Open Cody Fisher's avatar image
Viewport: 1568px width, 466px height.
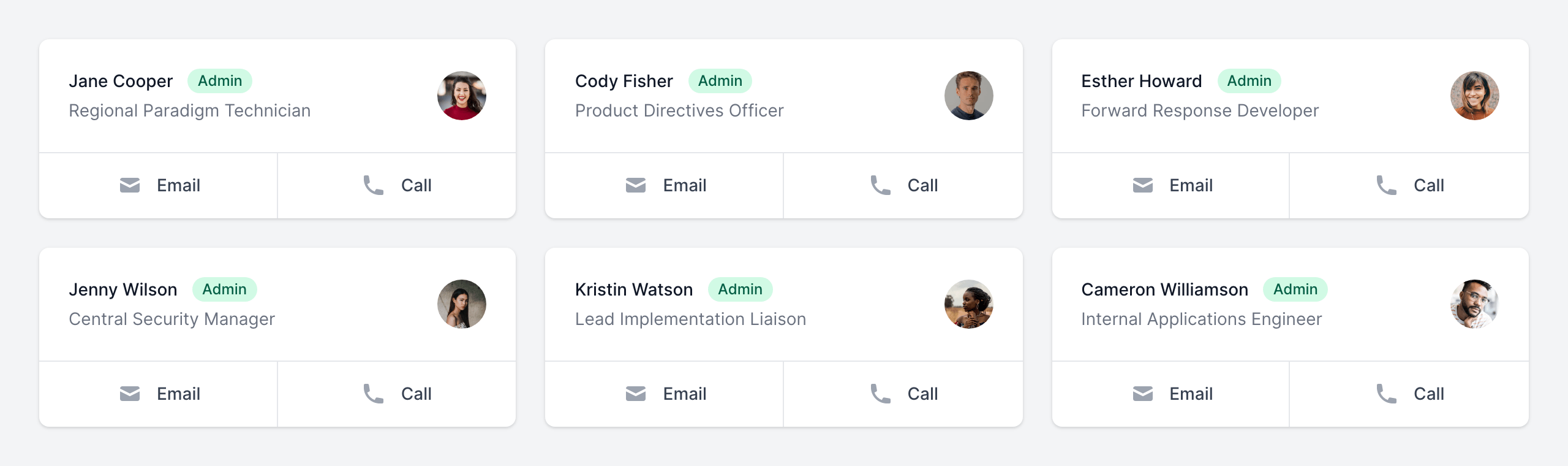point(968,96)
